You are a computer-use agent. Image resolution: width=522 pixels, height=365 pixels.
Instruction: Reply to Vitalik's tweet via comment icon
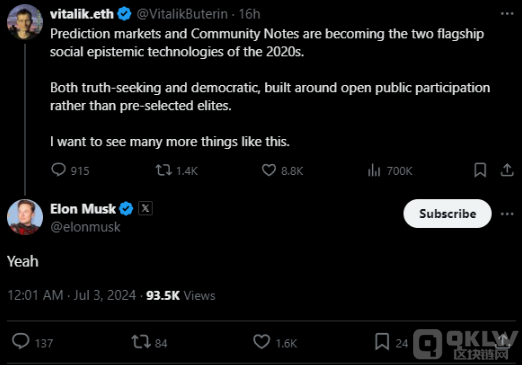click(58, 170)
